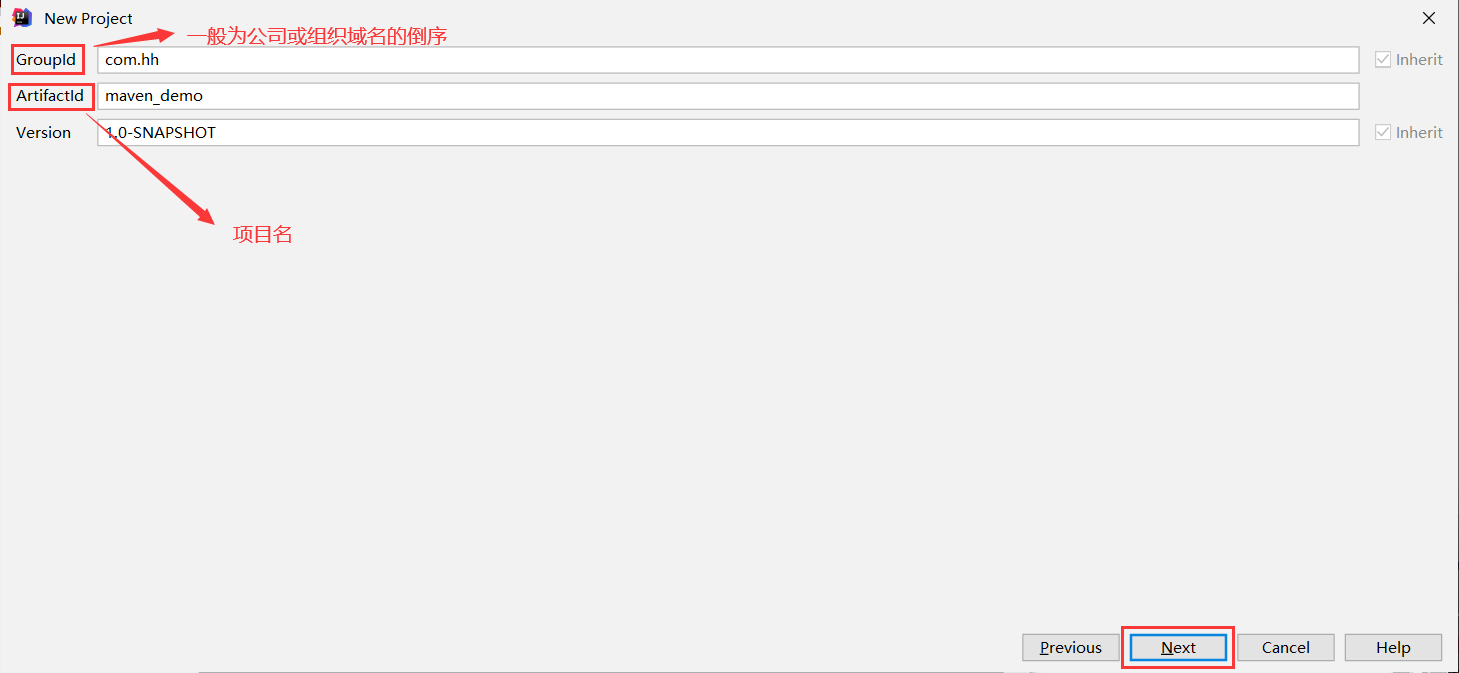1459x673 pixels.
Task: Focus the ArtifactId field containing maven_demo
Action: 728,96
